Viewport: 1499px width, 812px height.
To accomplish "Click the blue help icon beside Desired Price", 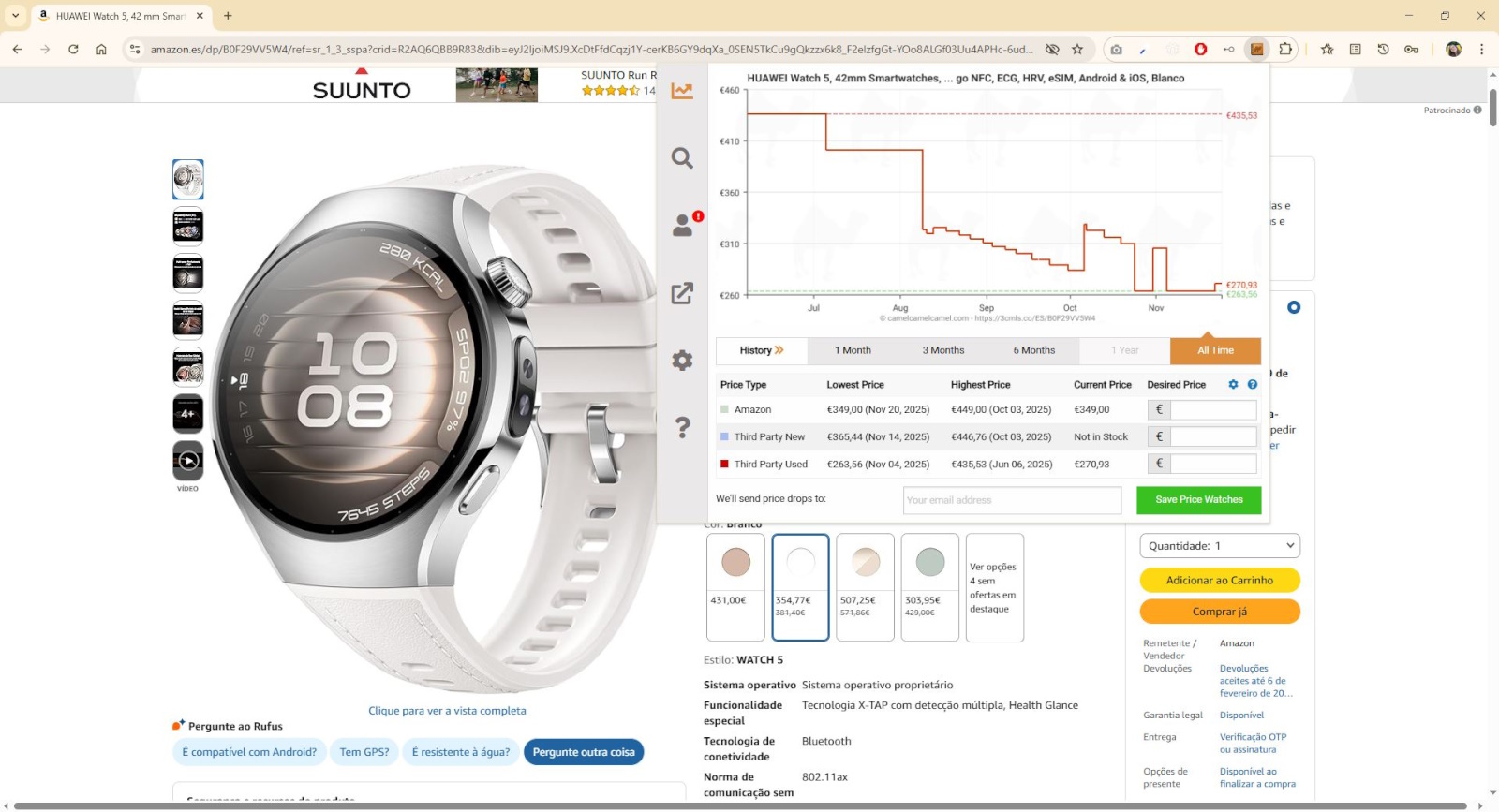I will 1253,385.
